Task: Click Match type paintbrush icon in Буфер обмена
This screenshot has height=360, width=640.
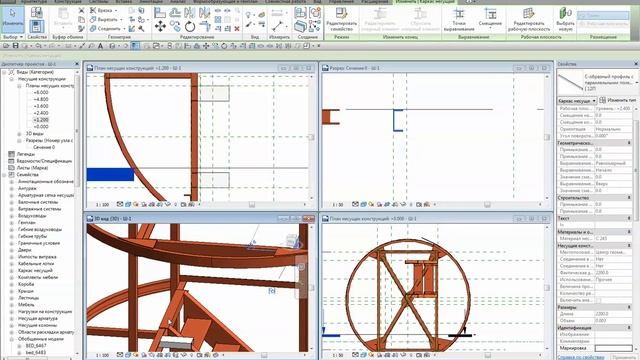Action: point(81,29)
